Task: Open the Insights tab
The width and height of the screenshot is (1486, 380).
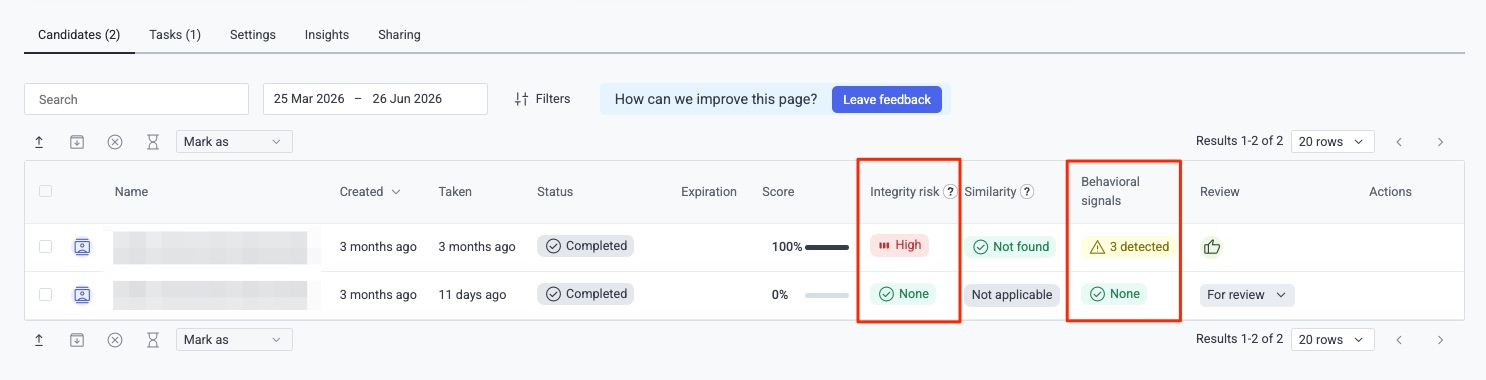Action: [327, 35]
